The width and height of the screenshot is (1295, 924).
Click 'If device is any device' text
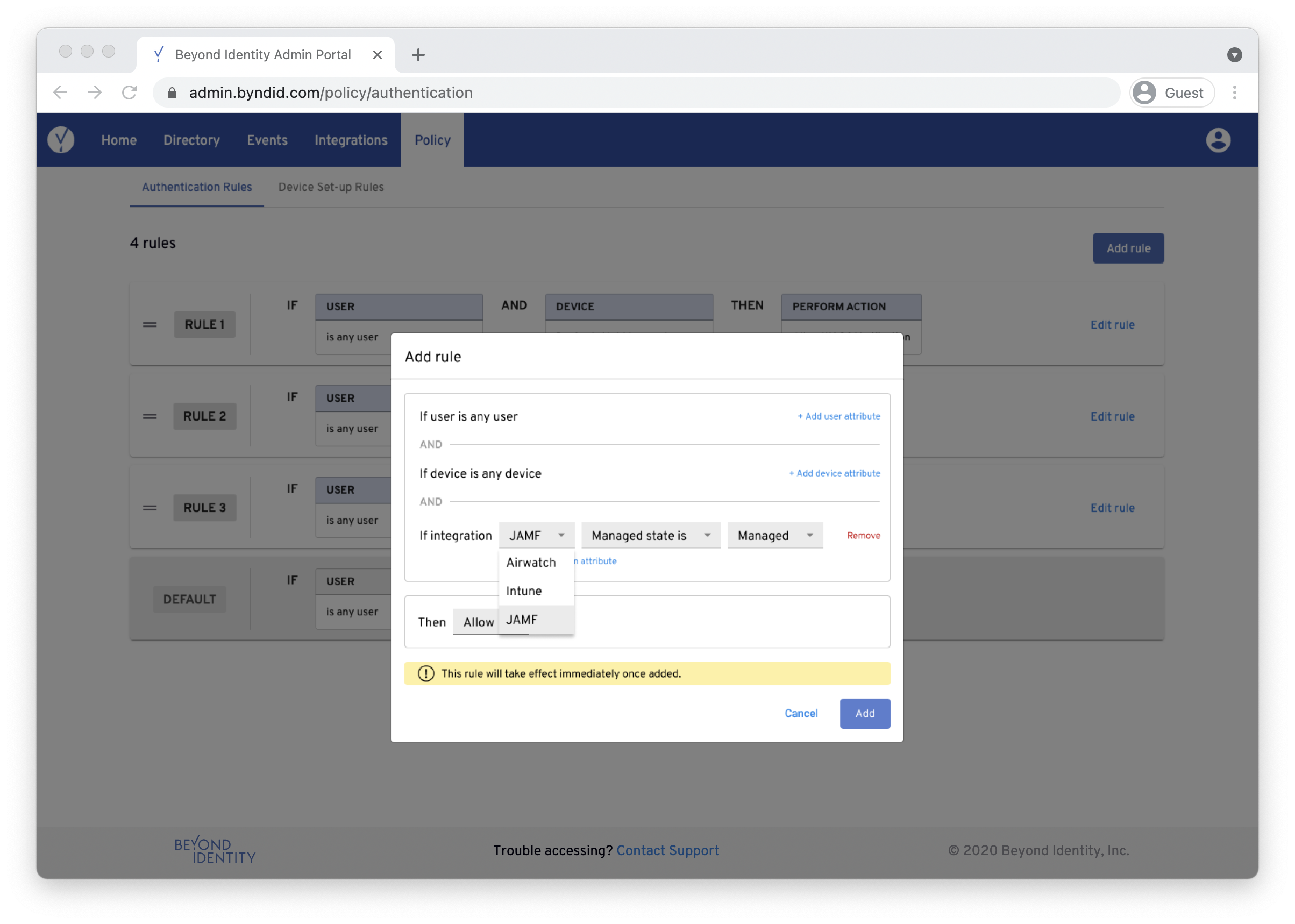(x=480, y=473)
